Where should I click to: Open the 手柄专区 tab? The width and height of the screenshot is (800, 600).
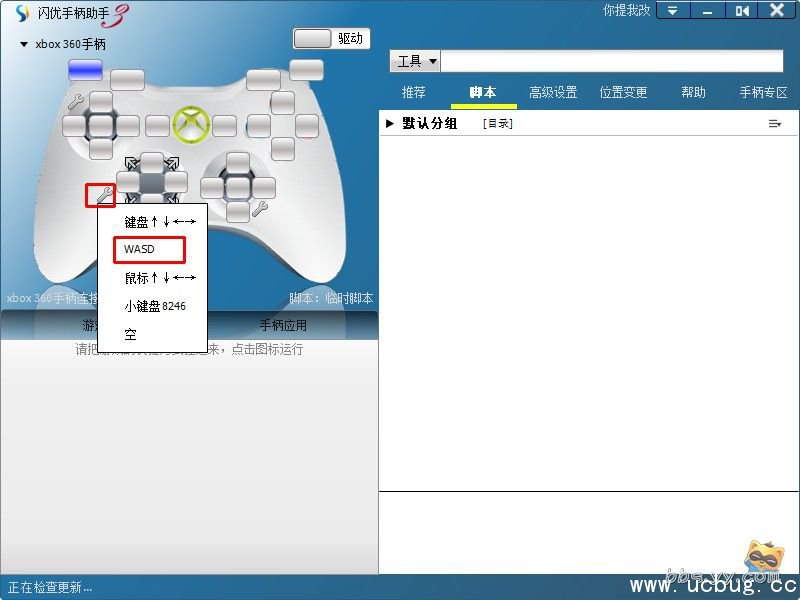(764, 92)
